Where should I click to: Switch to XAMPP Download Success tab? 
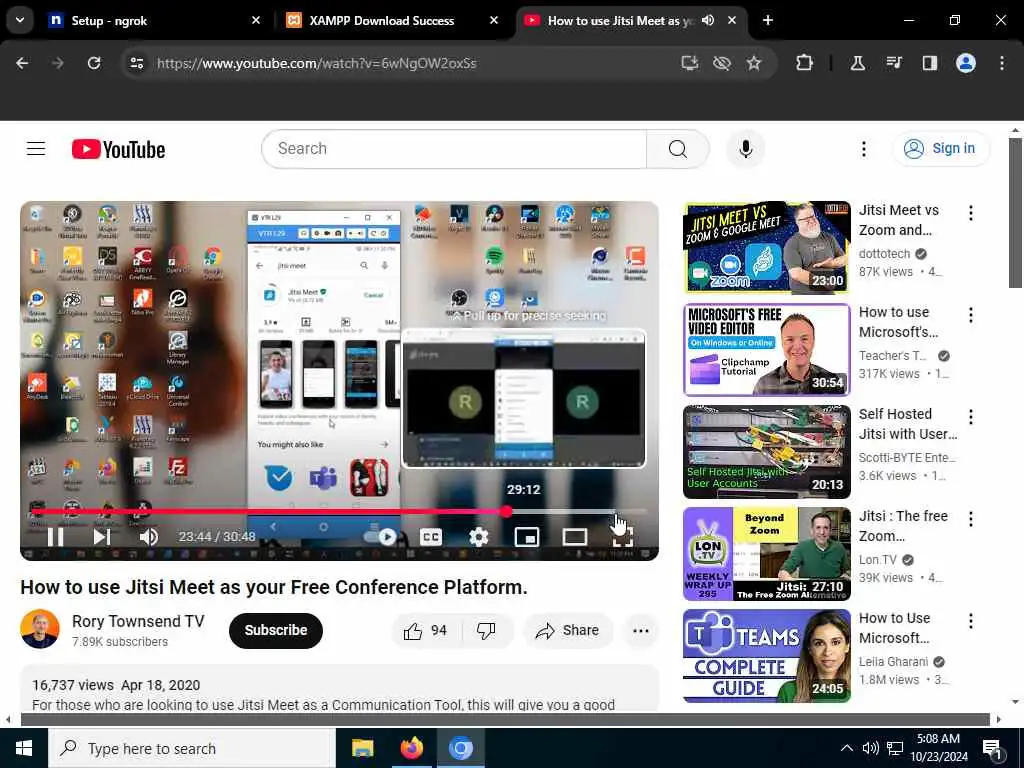tap(393, 21)
